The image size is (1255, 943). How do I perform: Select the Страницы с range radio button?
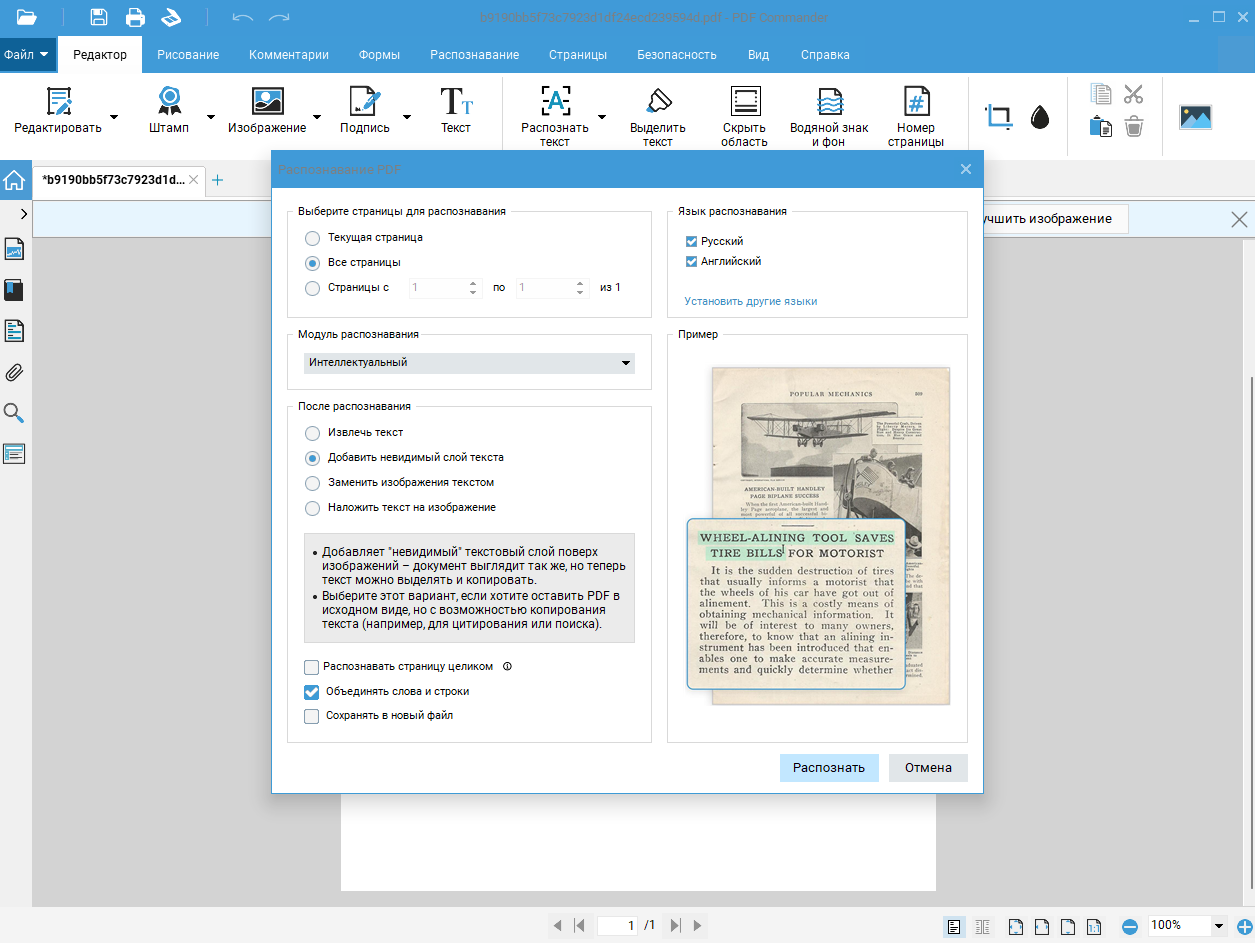[313, 288]
